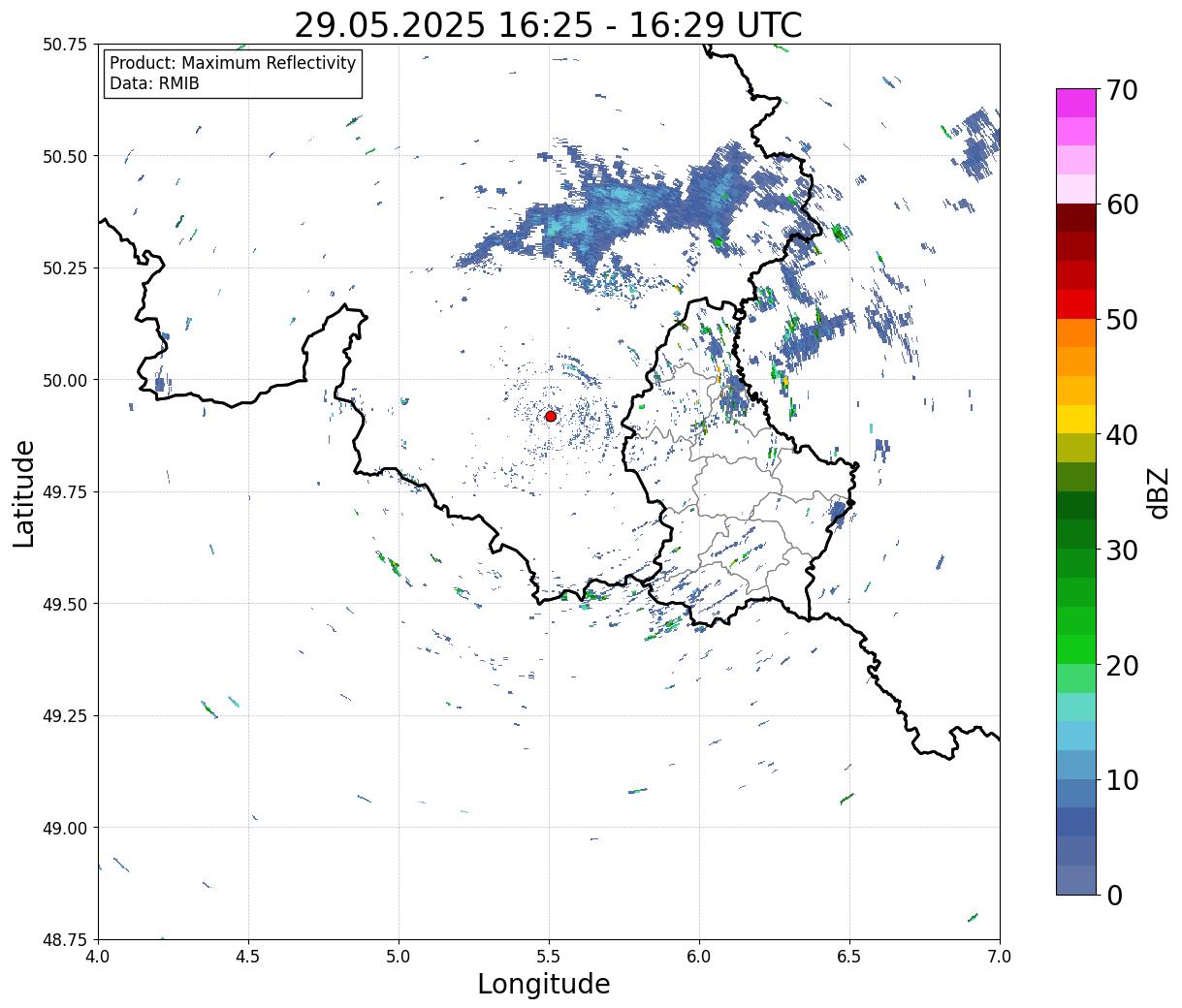Click the red radar location marker
The height and width of the screenshot is (1008, 1182).
551,416
